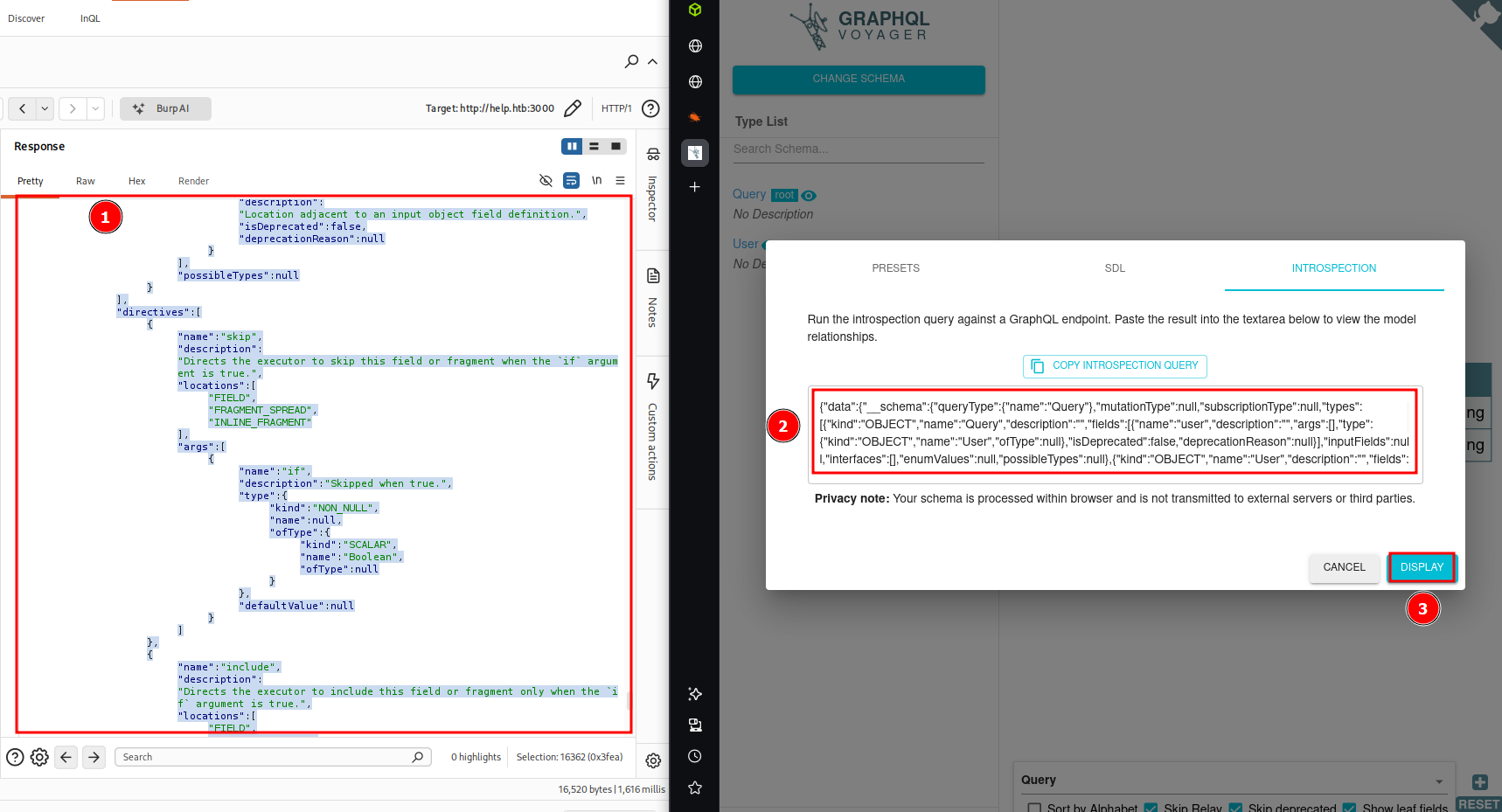The width and height of the screenshot is (1502, 812).
Task: Open search help question mark icon
Action: pos(15,757)
